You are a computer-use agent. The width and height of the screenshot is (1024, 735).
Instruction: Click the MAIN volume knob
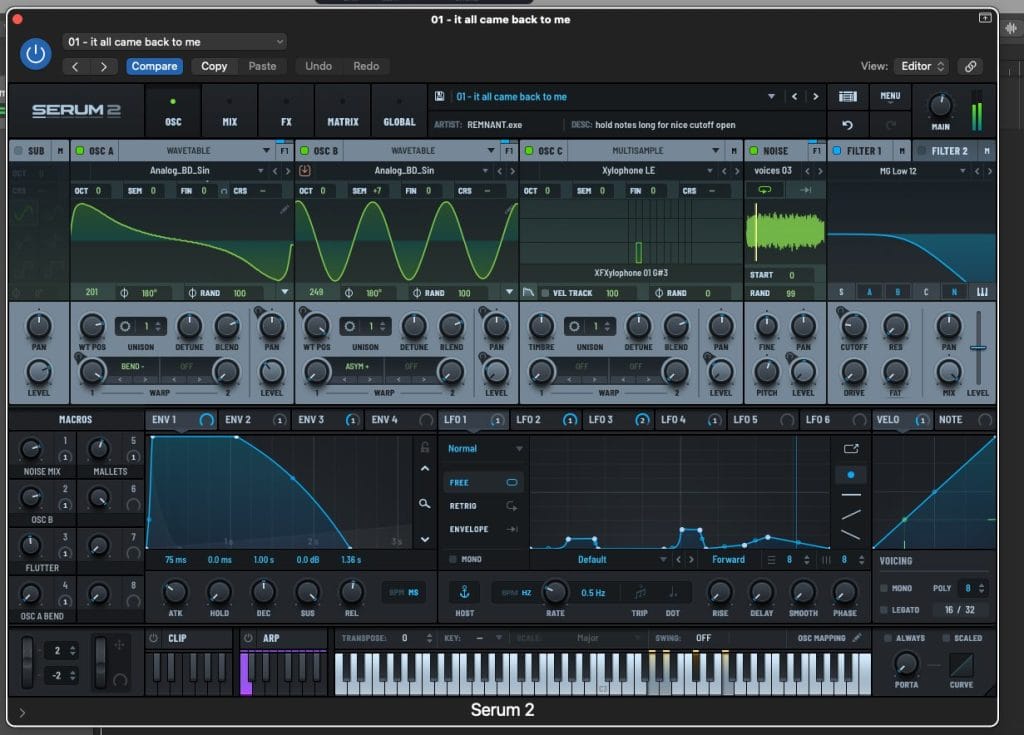[940, 105]
